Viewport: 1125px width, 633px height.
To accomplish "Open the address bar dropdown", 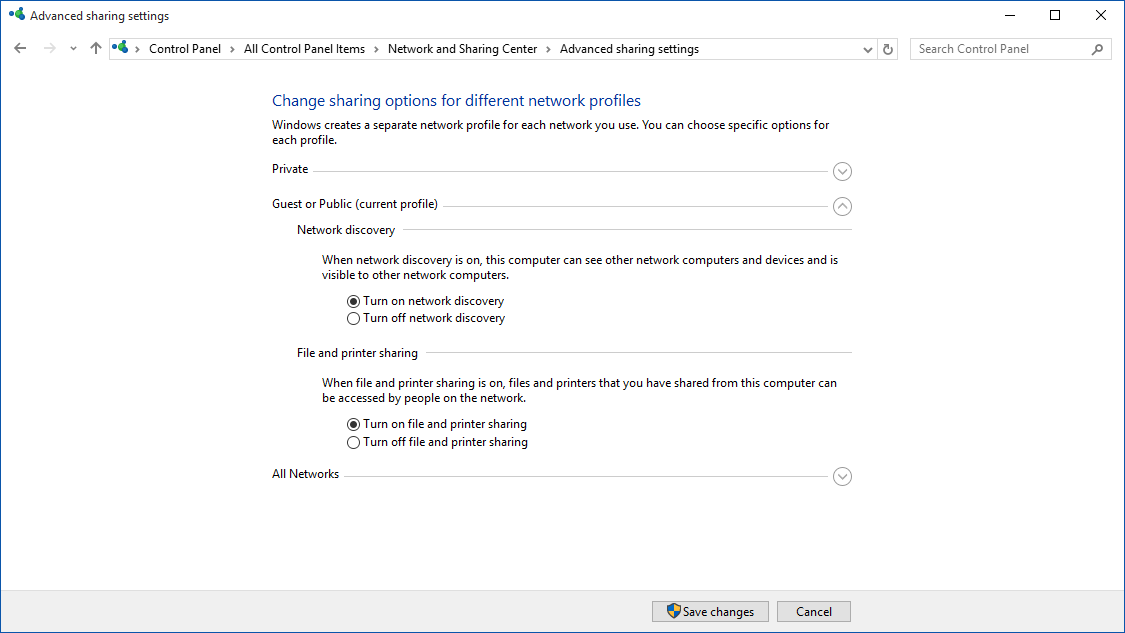I will [x=867, y=48].
